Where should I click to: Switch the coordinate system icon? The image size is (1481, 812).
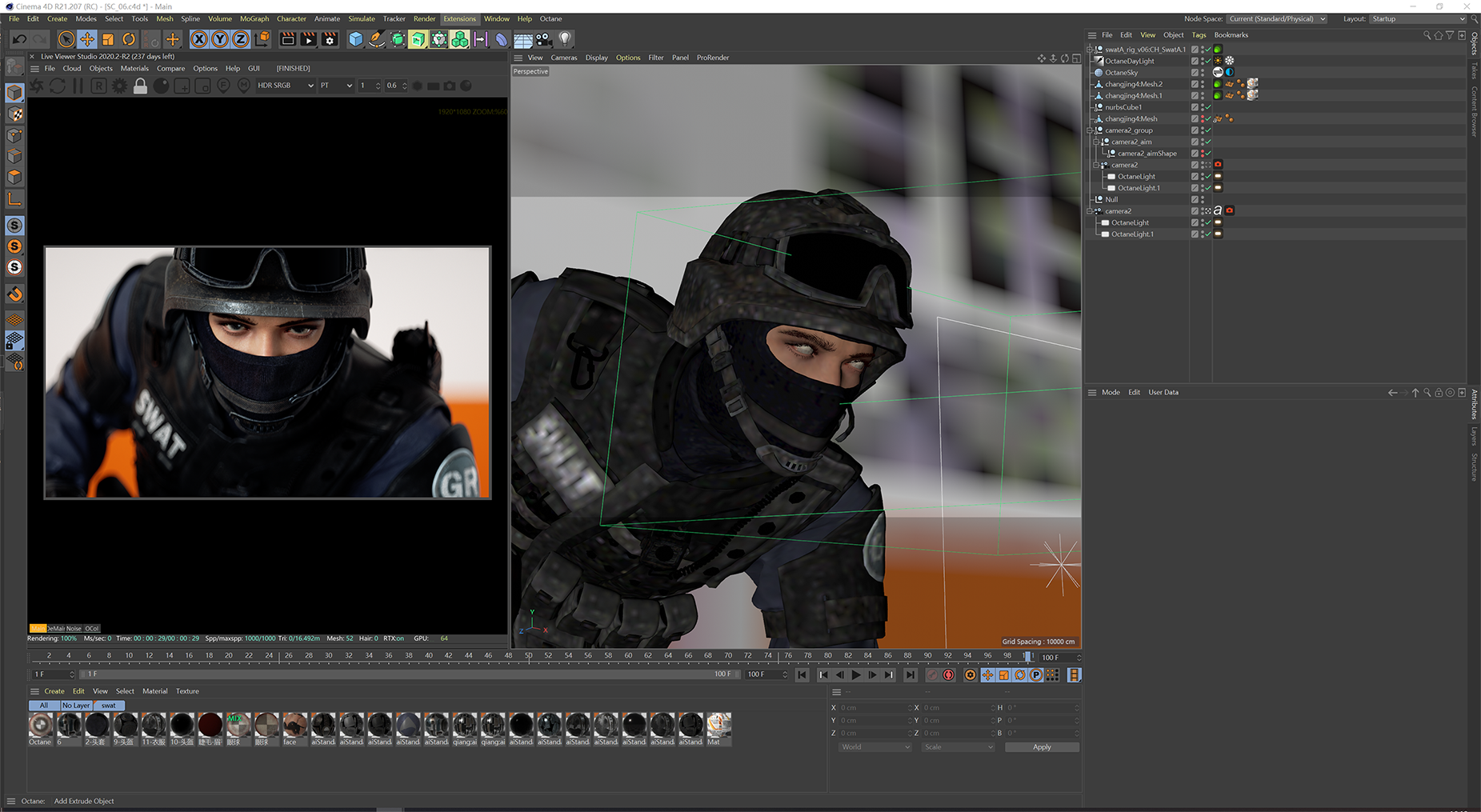click(x=262, y=38)
